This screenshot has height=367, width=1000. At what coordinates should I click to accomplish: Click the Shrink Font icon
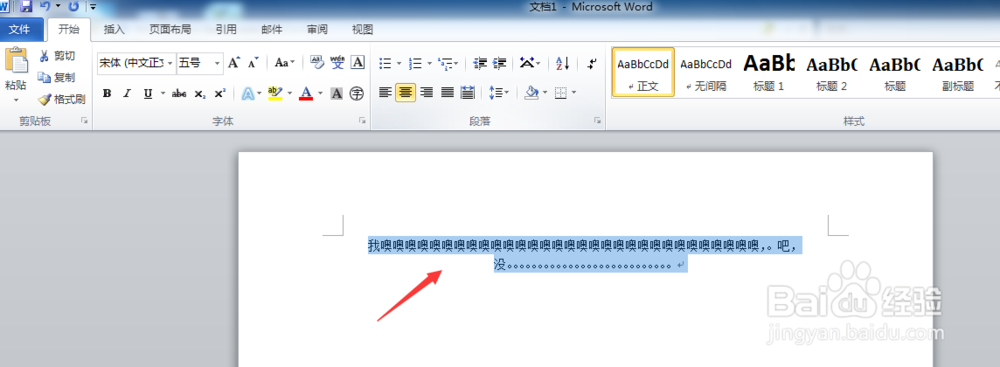point(253,63)
